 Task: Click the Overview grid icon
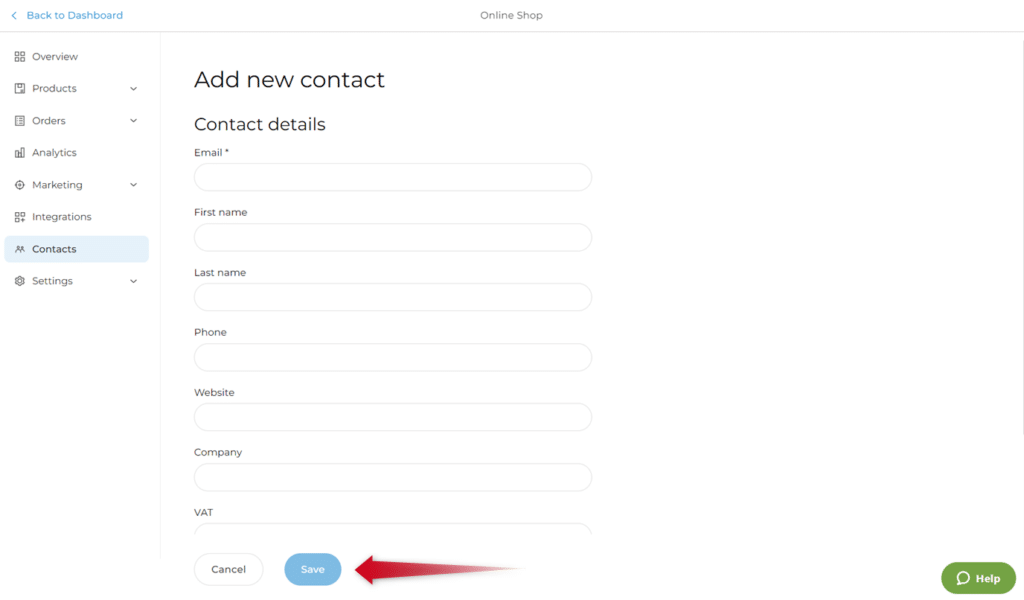tap(20, 57)
